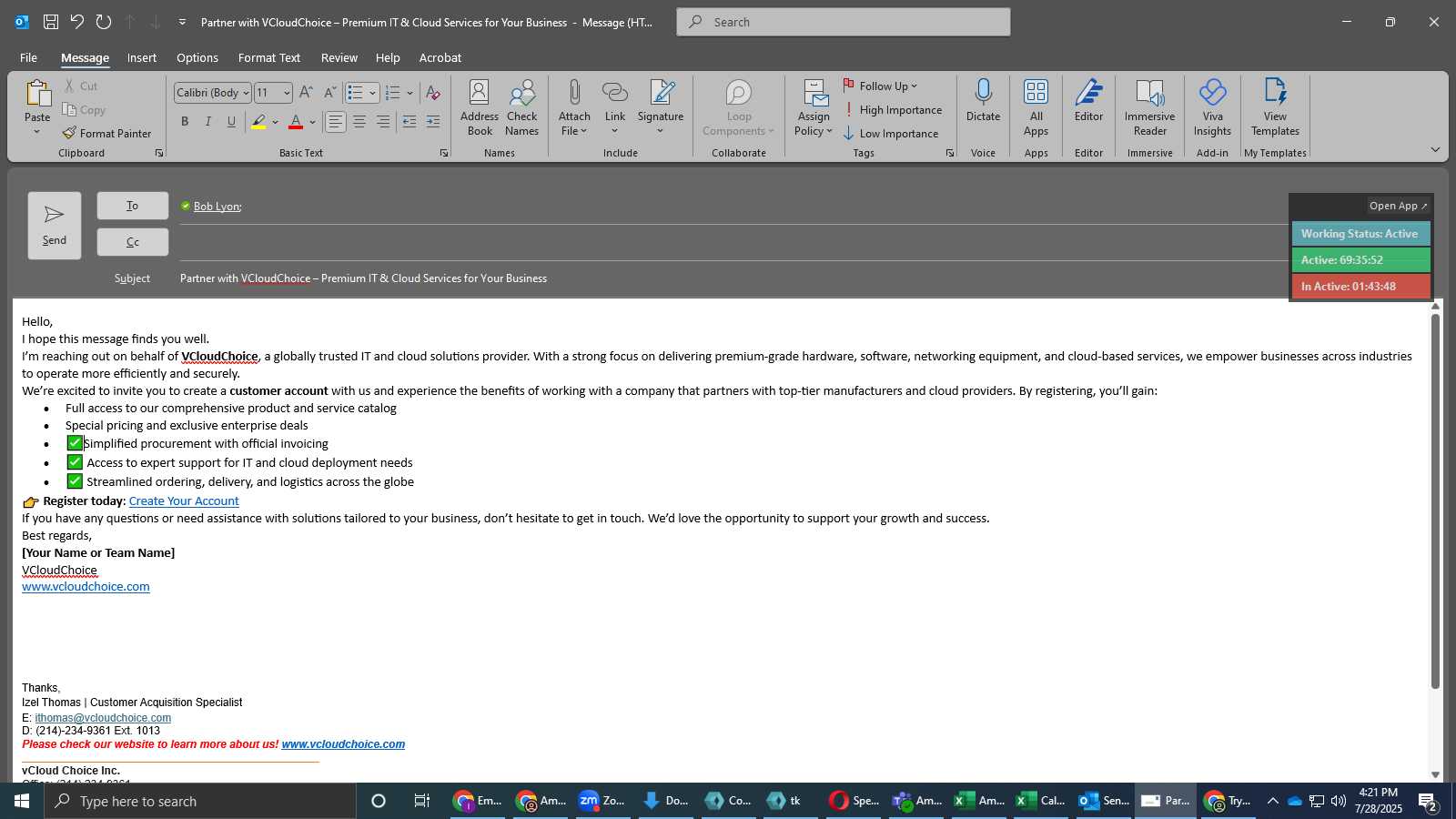The width and height of the screenshot is (1456, 819).
Task: Open All Apps panel
Action: pyautogui.click(x=1036, y=107)
